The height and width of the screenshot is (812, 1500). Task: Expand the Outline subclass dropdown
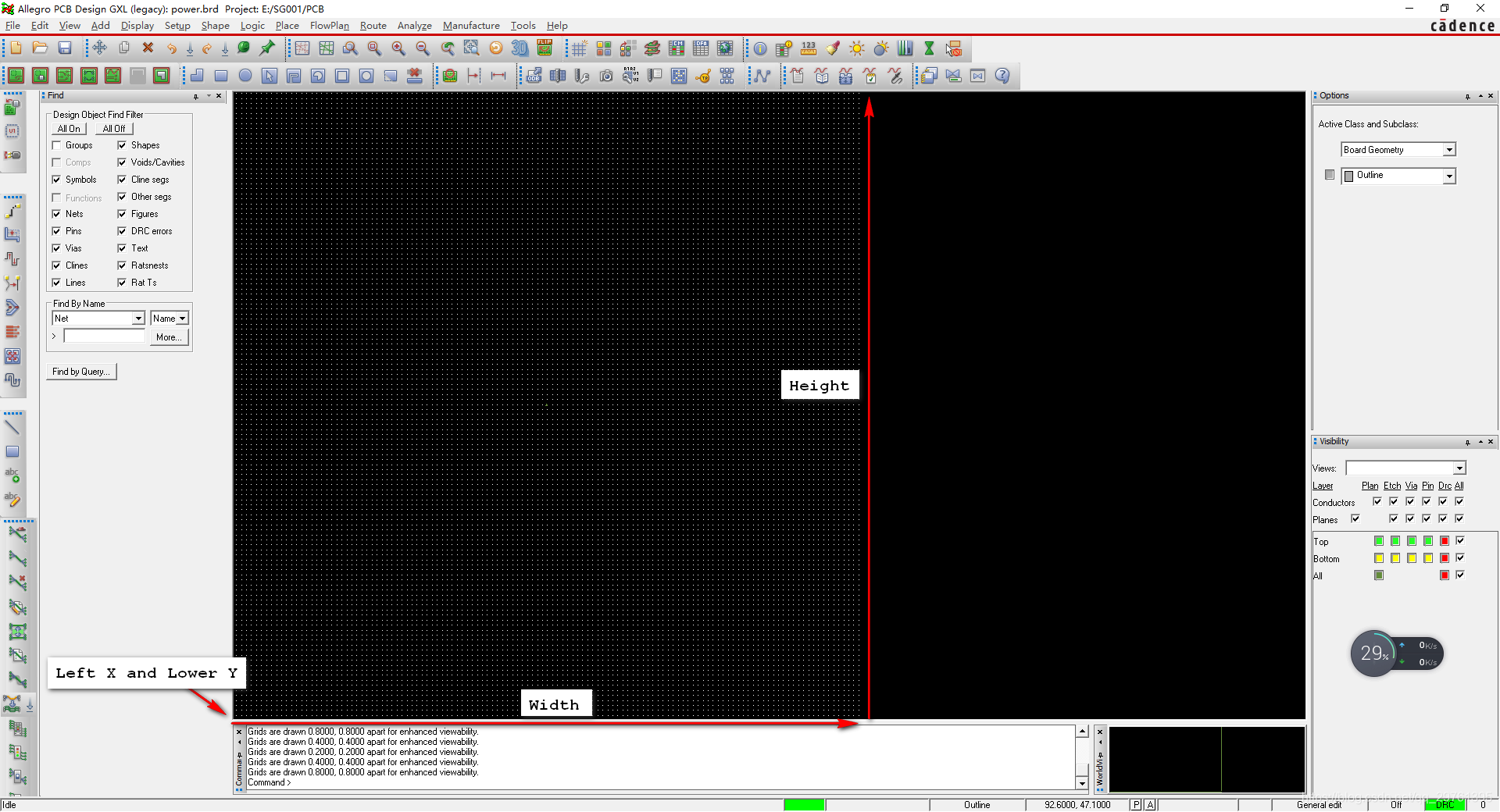click(x=1449, y=176)
